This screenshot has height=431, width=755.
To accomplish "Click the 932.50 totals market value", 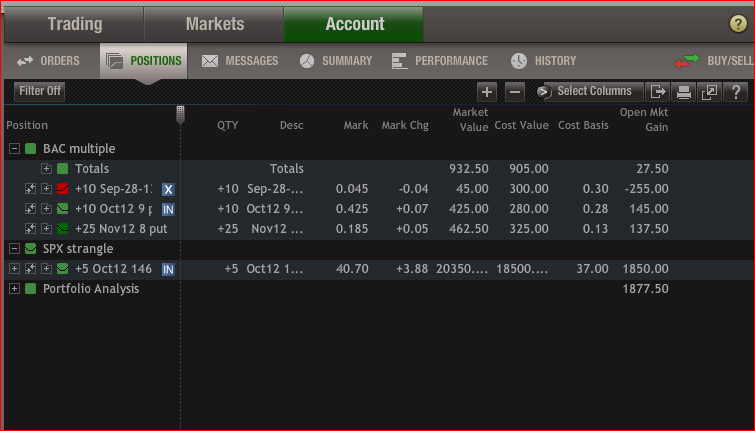I will coord(469,169).
